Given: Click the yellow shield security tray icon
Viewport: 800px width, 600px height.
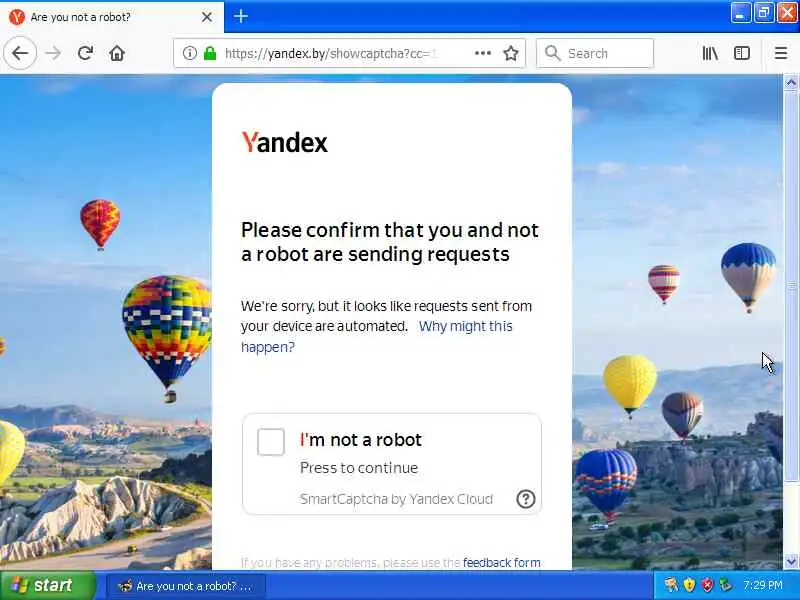Looking at the screenshot, I should 689,585.
